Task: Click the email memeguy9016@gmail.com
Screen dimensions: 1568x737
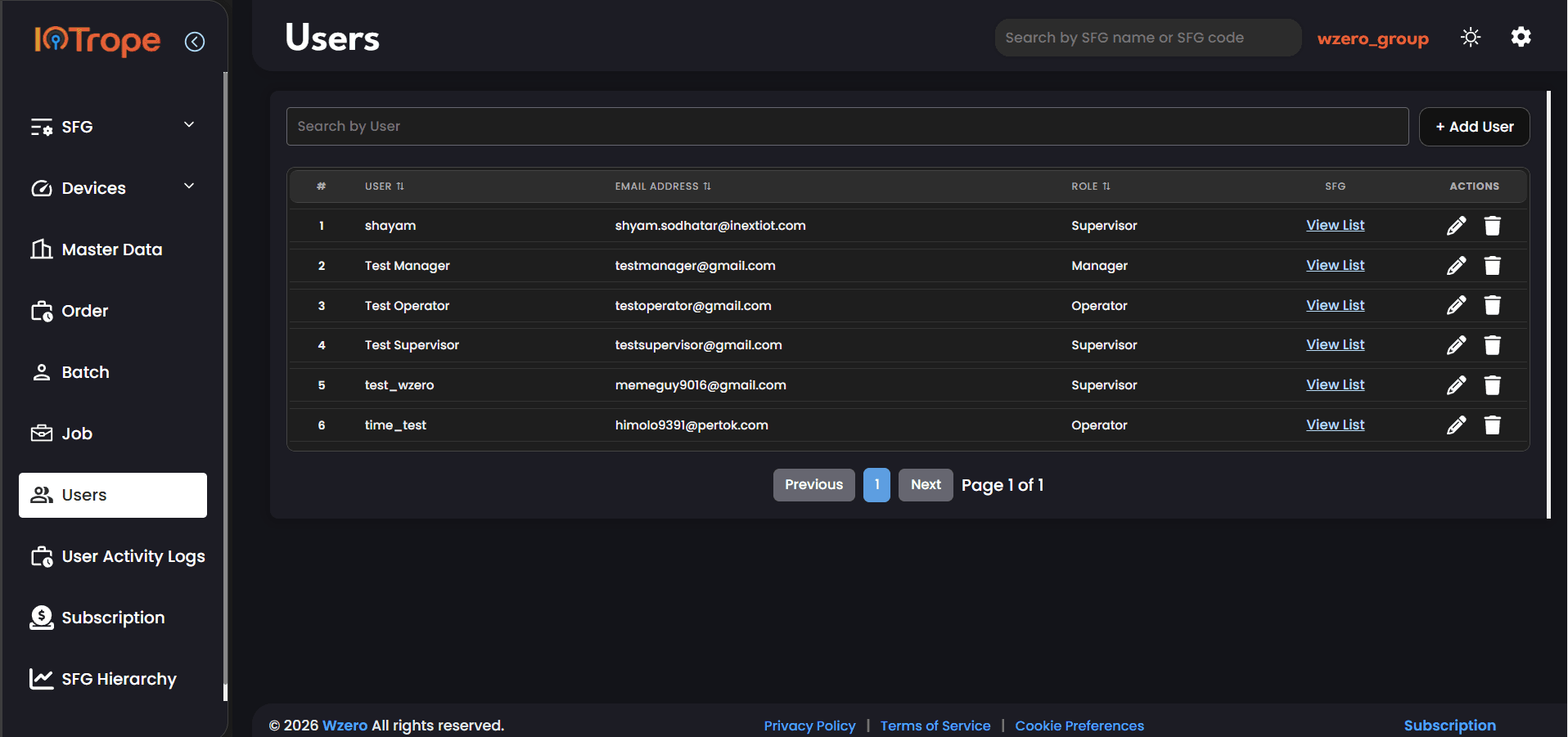Action: 701,385
